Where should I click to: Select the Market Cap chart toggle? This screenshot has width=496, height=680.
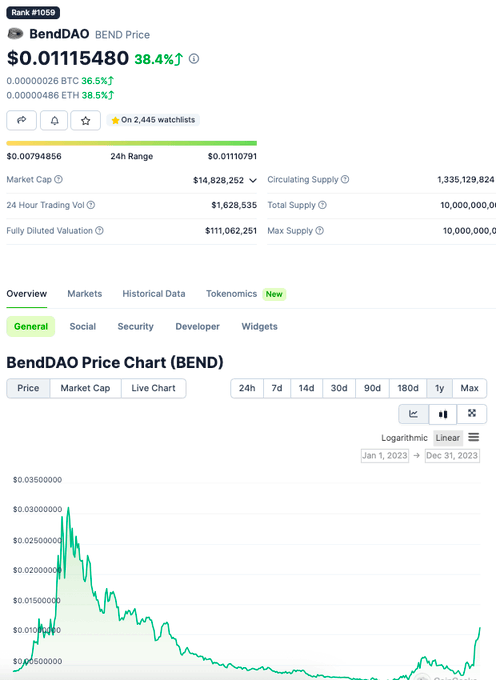(x=85, y=388)
